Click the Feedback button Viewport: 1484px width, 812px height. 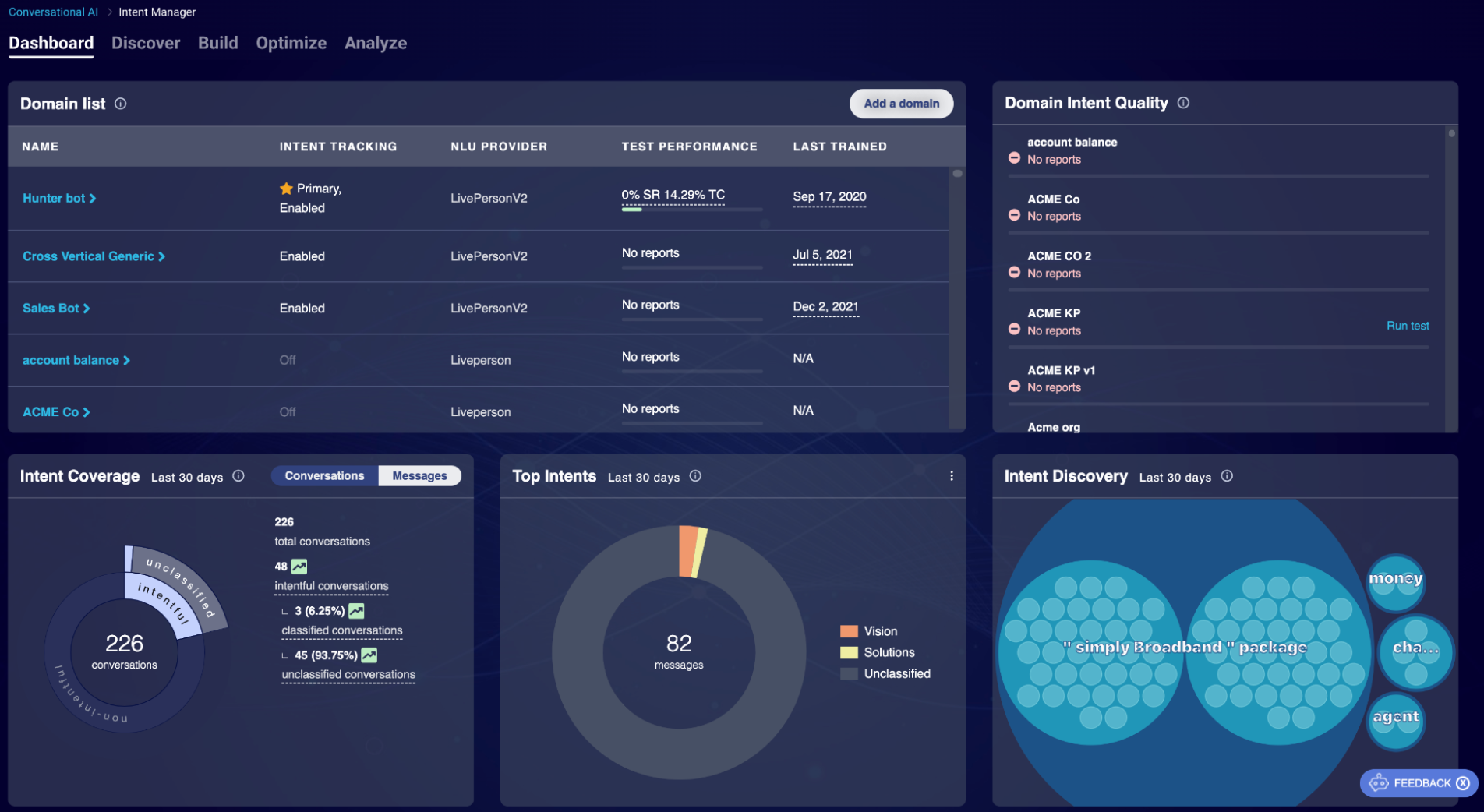[x=1419, y=783]
